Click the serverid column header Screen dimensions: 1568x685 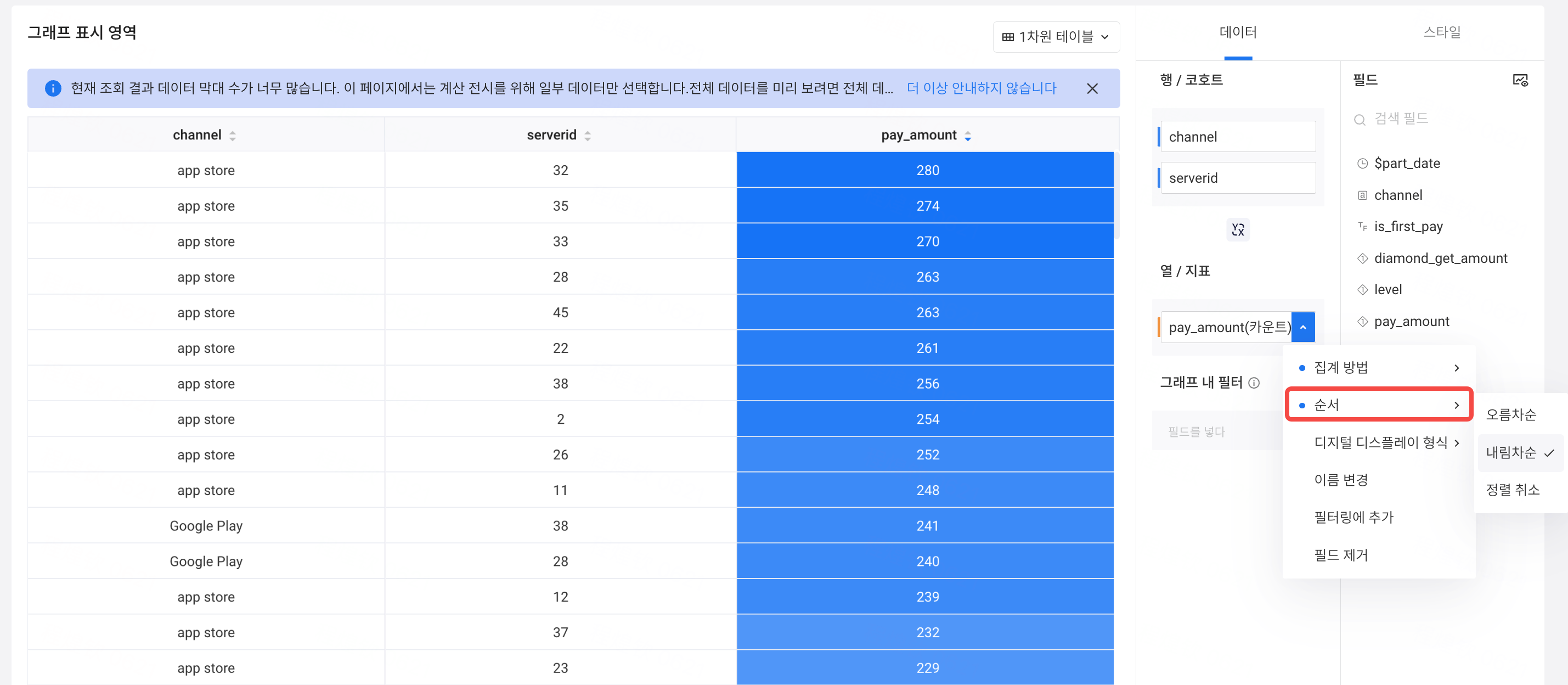click(x=560, y=135)
